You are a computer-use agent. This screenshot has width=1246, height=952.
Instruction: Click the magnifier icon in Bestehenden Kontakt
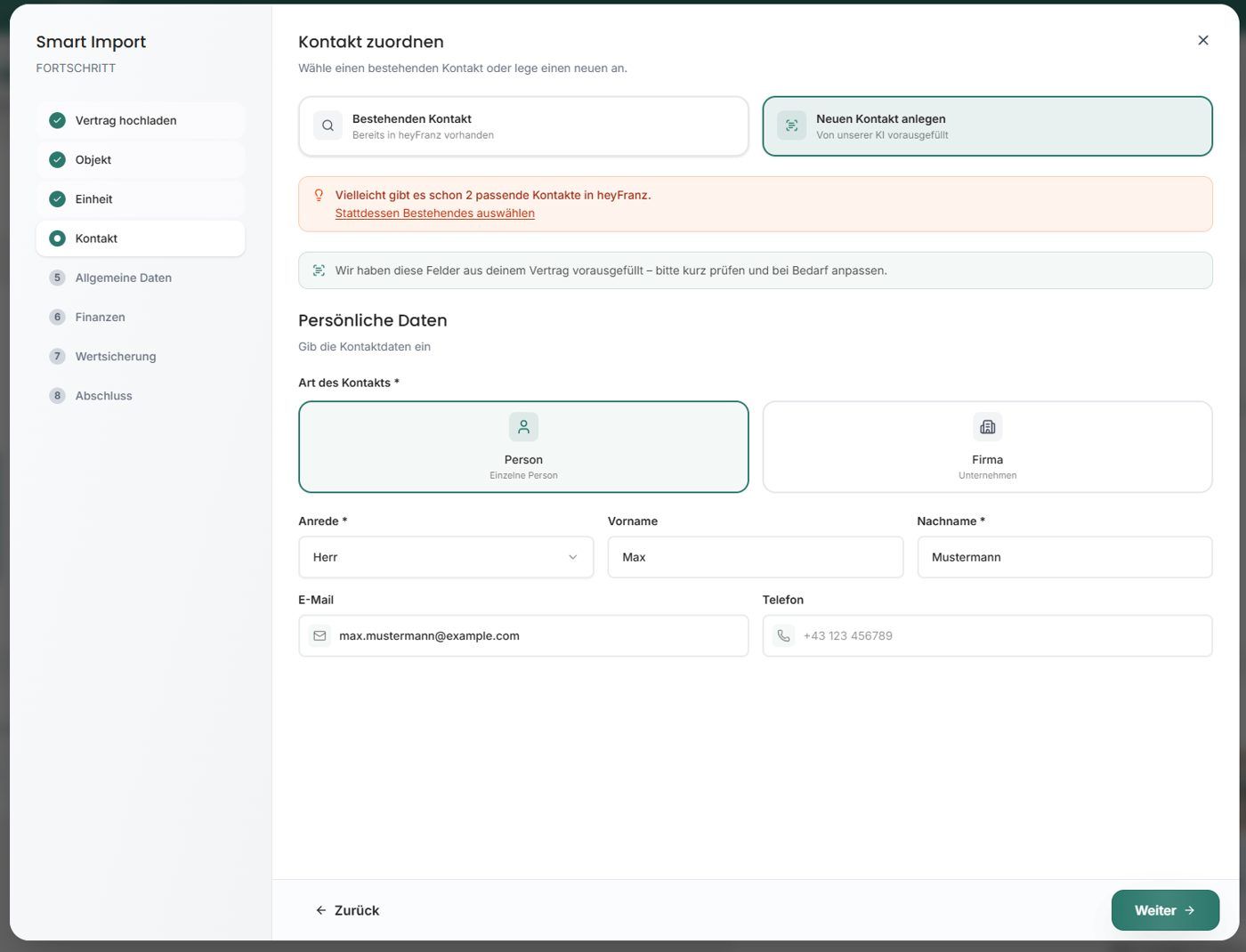pos(328,125)
